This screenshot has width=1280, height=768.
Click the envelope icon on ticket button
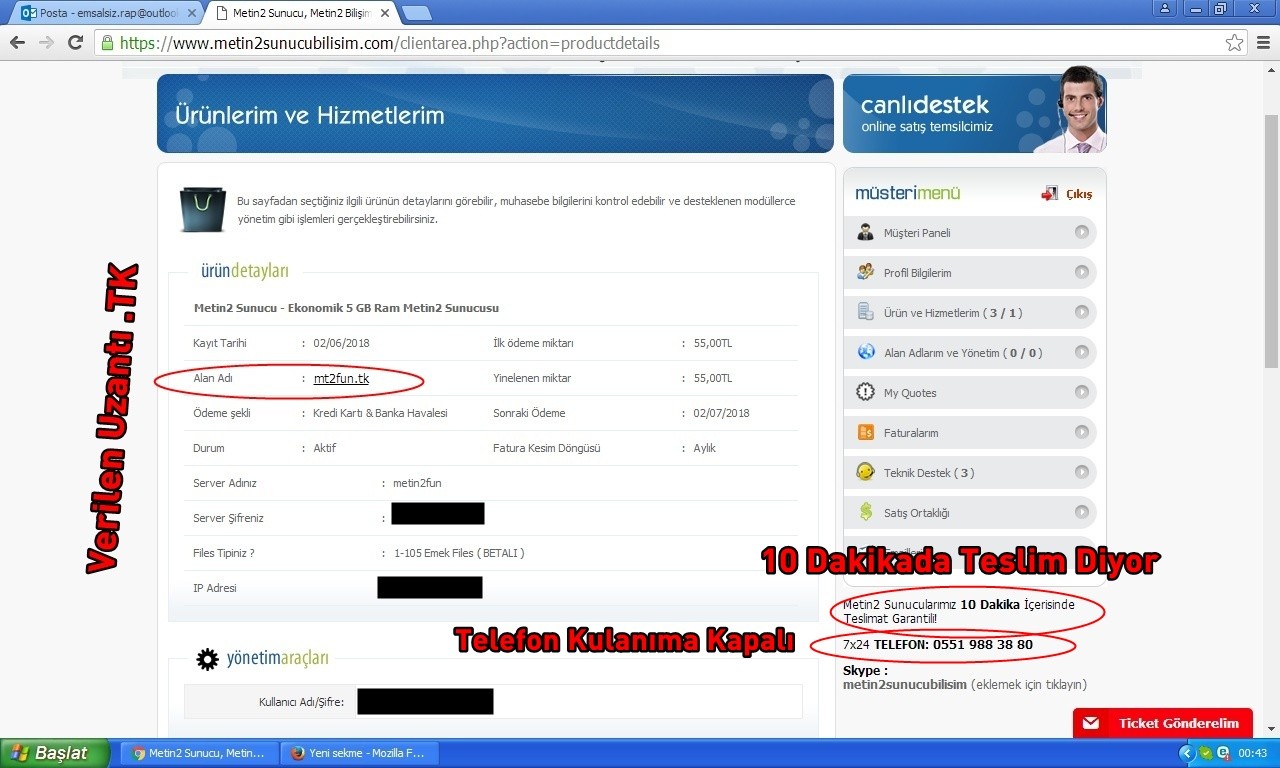tap(1091, 723)
